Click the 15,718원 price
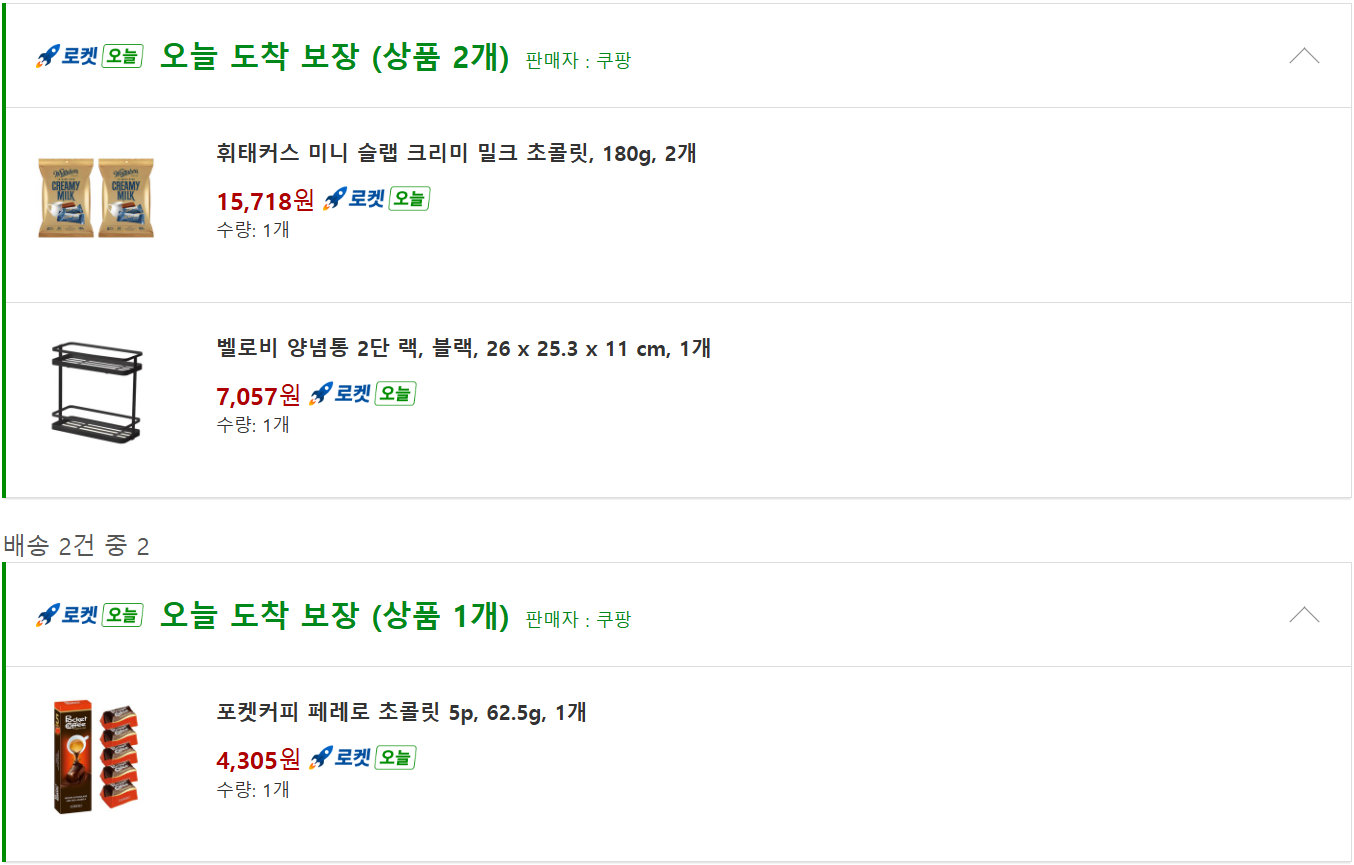This screenshot has height=865, width=1354. click(x=265, y=201)
